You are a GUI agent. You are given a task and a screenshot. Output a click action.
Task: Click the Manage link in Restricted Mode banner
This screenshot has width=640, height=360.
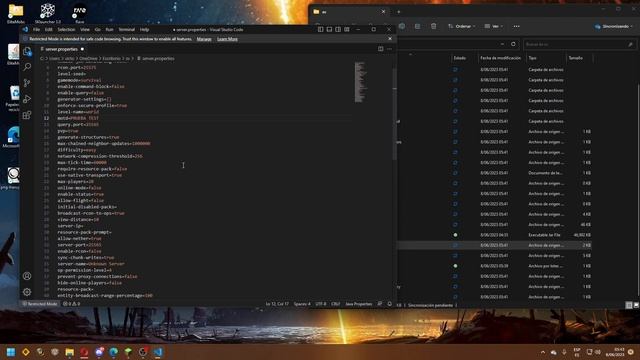coord(204,39)
